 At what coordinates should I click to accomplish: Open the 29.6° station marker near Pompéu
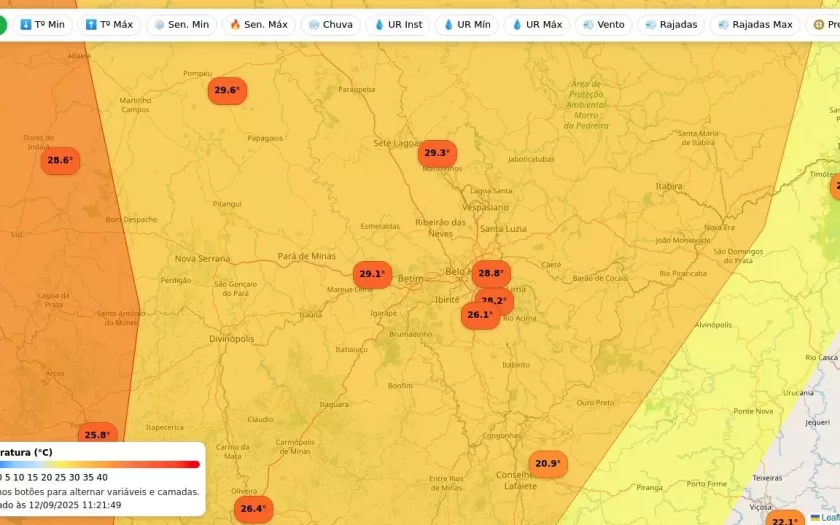coord(227,91)
